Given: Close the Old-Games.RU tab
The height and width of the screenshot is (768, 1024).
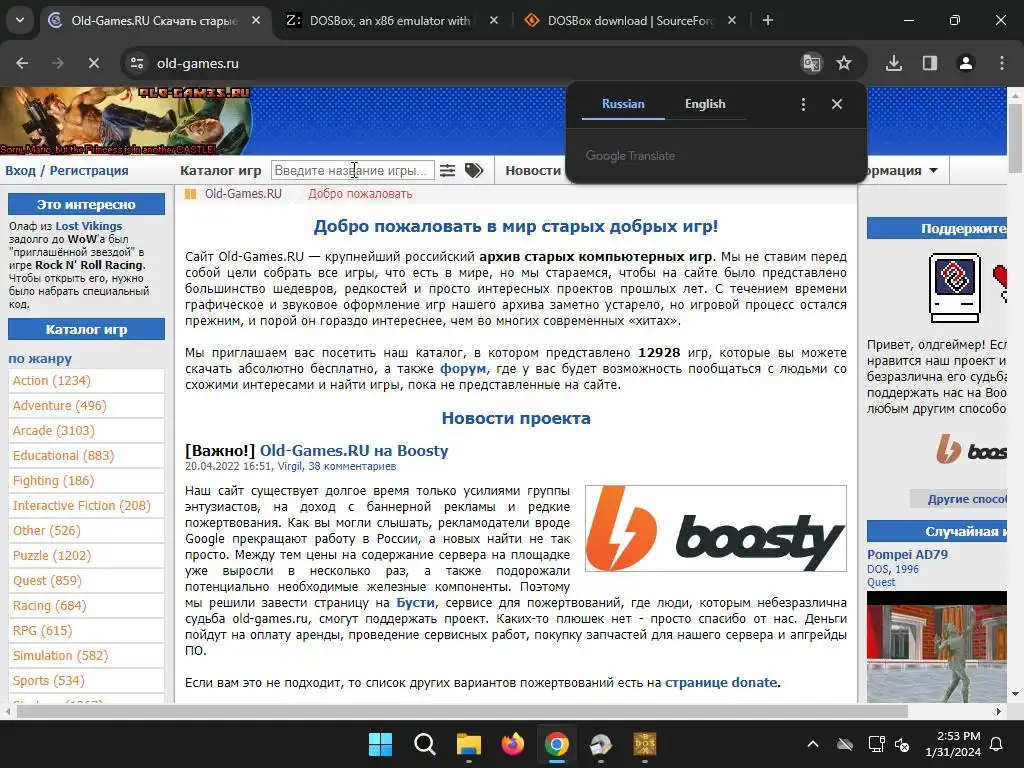Looking at the screenshot, I should click(x=256, y=20).
